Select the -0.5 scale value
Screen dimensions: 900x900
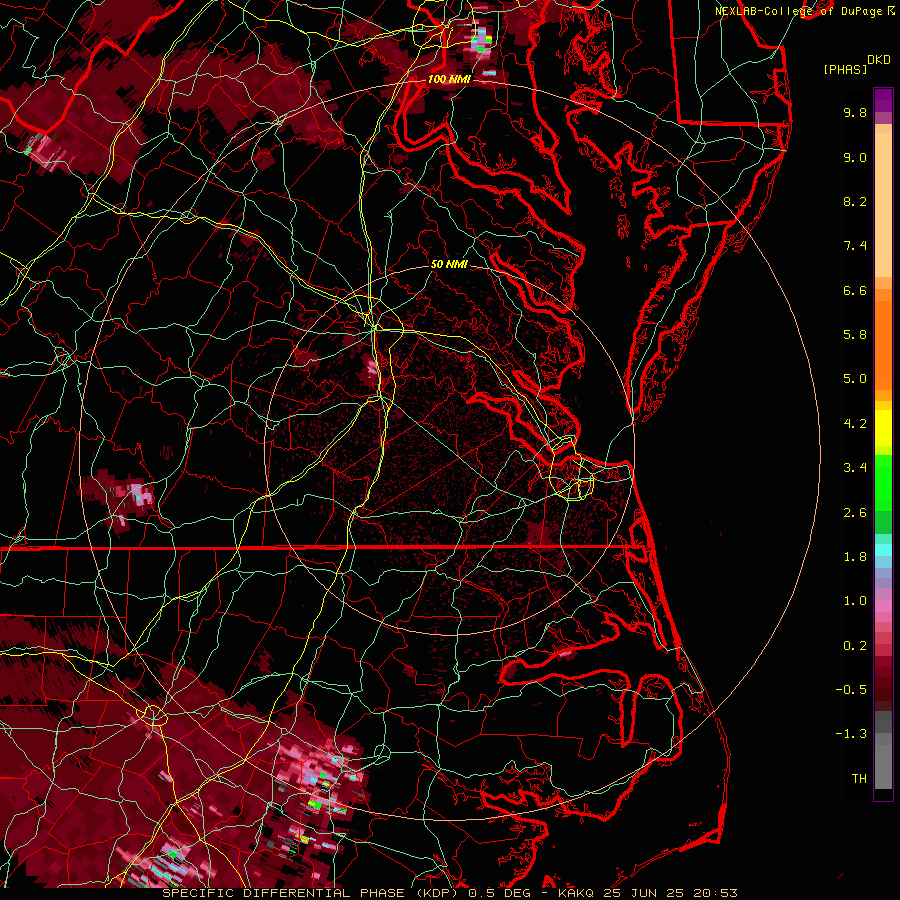(851, 690)
